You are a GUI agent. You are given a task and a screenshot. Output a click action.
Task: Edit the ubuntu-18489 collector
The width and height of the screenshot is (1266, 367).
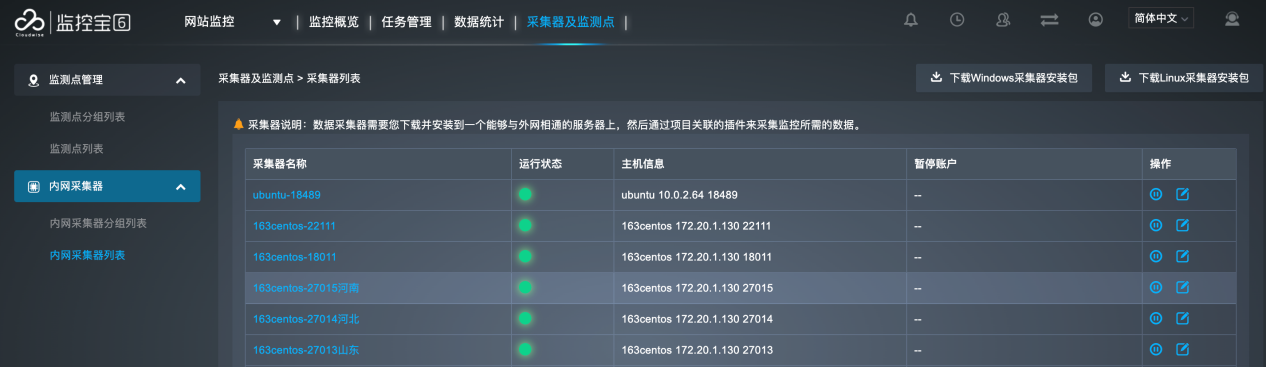[1182, 194]
